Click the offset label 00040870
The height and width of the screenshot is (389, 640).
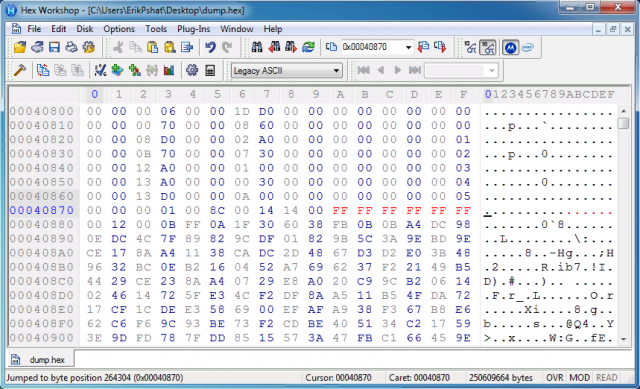click(42, 210)
